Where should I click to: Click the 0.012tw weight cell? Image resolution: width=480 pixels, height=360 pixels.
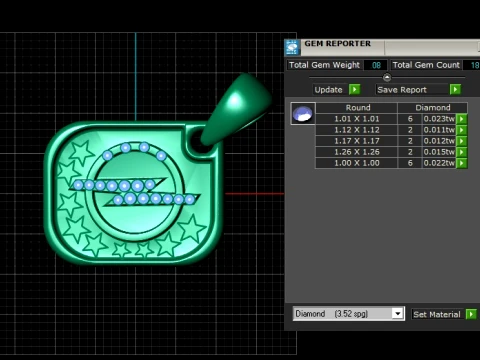pyautogui.click(x=439, y=141)
